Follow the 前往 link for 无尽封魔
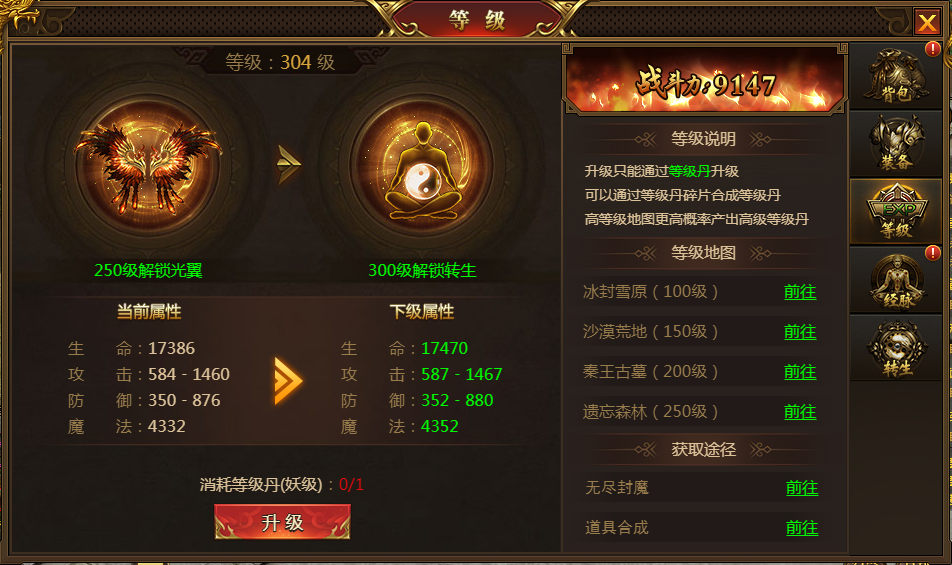This screenshot has width=952, height=565. (801, 488)
